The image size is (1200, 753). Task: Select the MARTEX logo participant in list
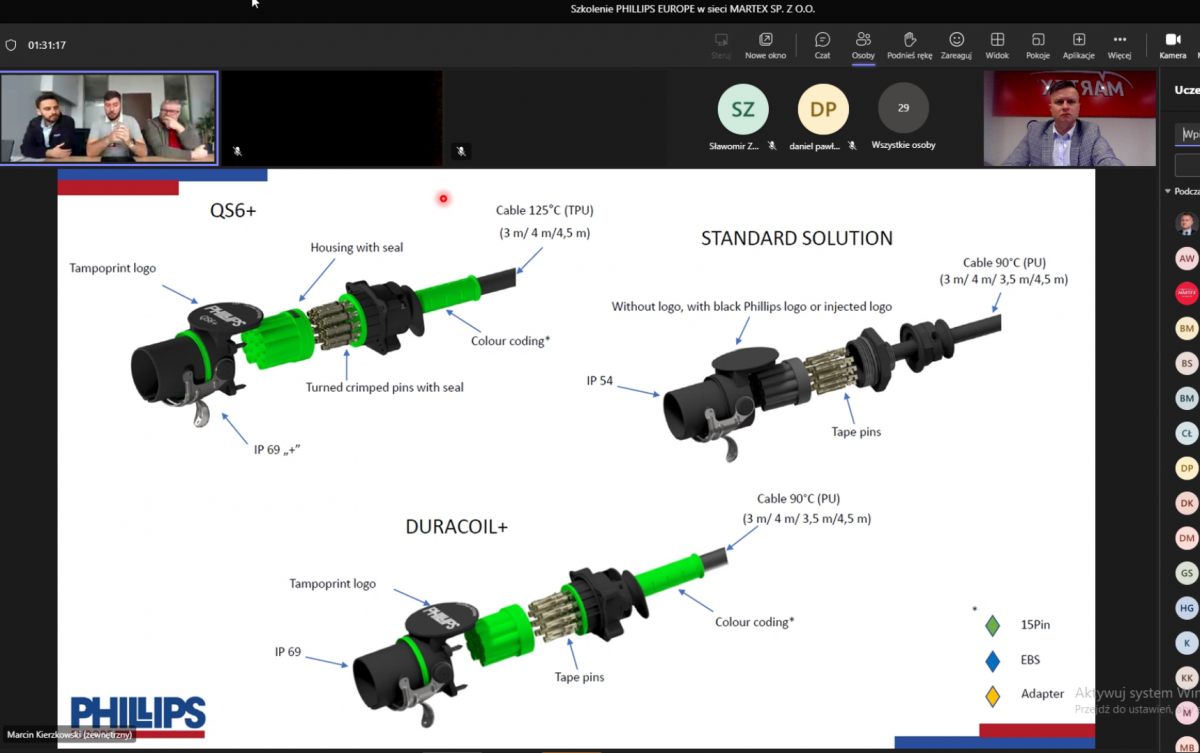click(1186, 293)
